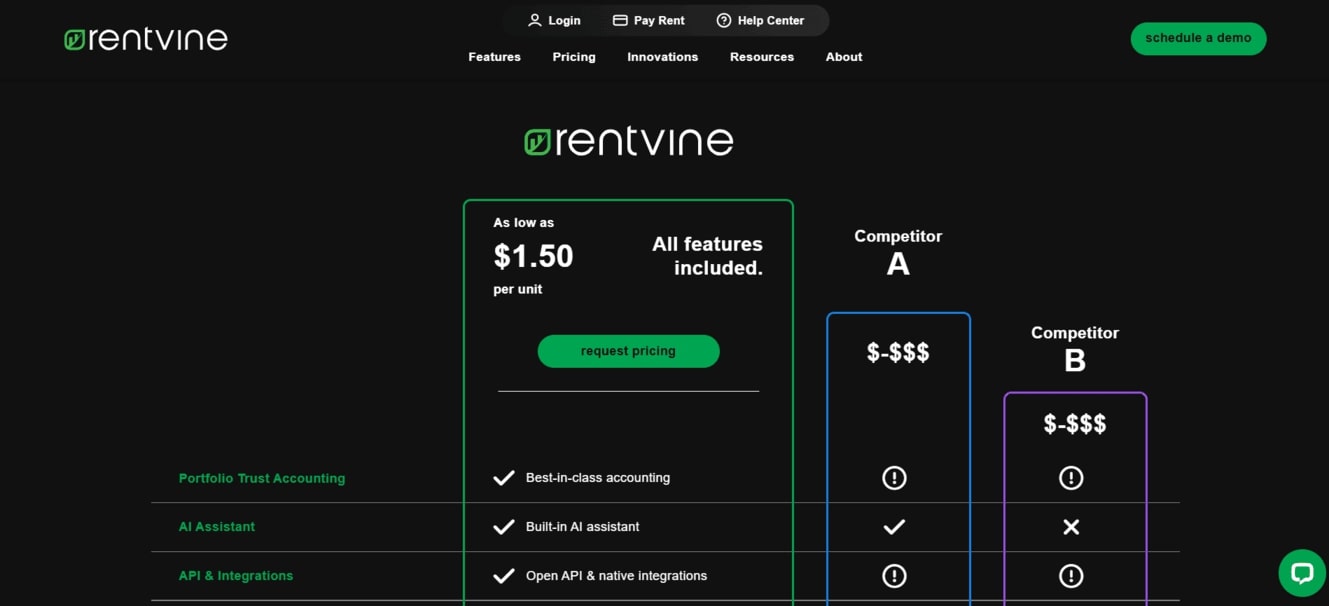Click checkmark beside Open API & native integrations

(x=504, y=576)
